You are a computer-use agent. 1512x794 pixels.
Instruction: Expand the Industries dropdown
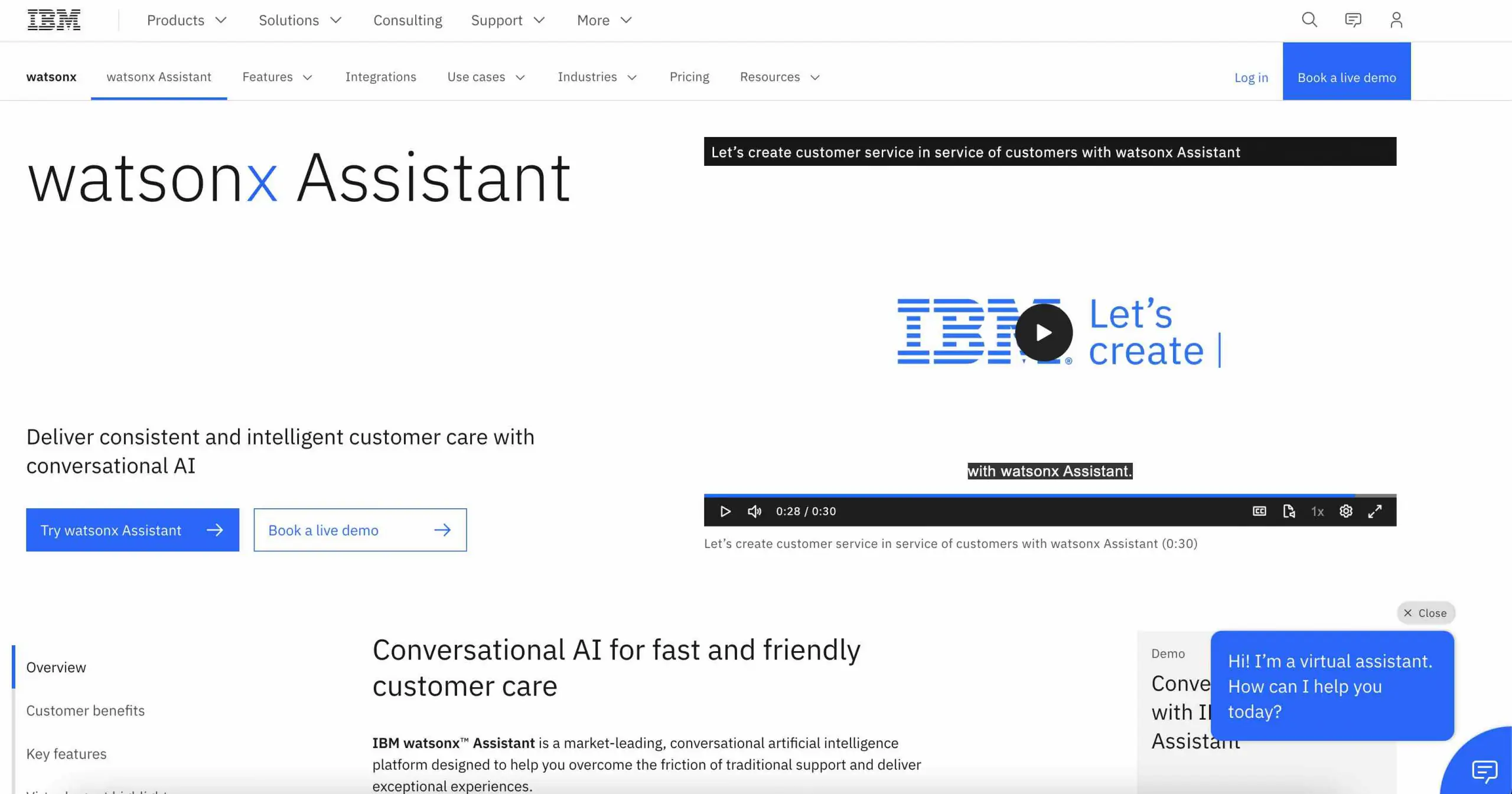(x=597, y=77)
